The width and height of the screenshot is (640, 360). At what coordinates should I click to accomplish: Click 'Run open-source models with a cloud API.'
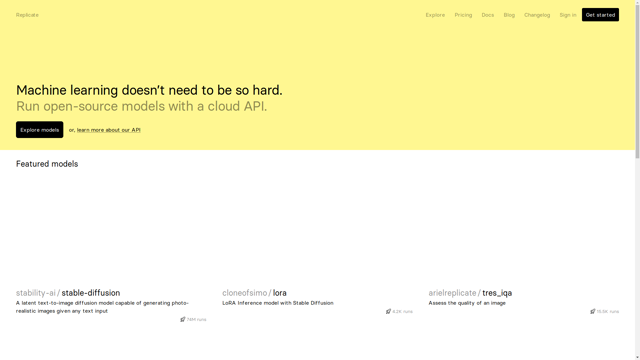pyautogui.click(x=141, y=107)
